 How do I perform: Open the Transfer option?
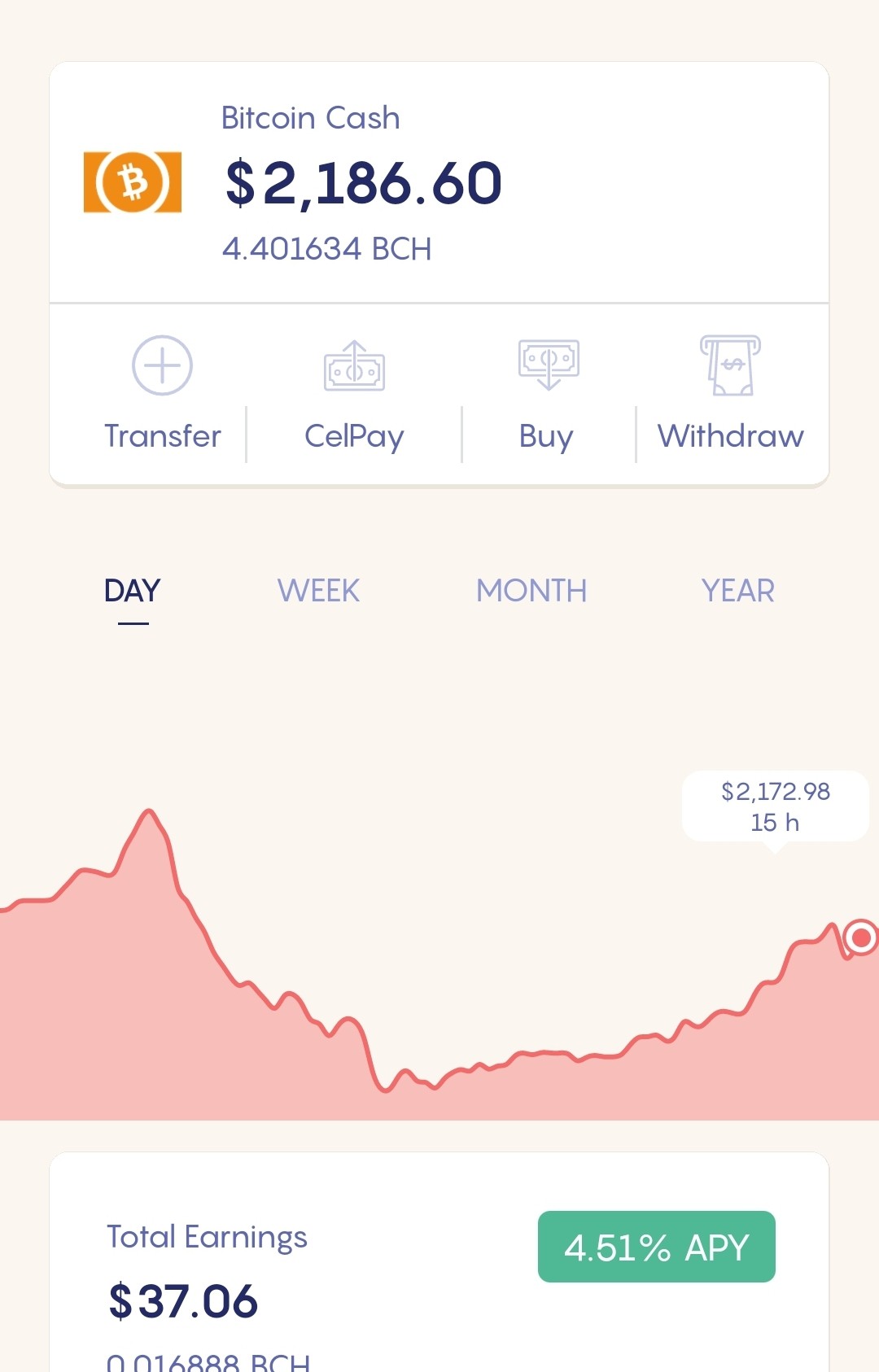point(163,436)
